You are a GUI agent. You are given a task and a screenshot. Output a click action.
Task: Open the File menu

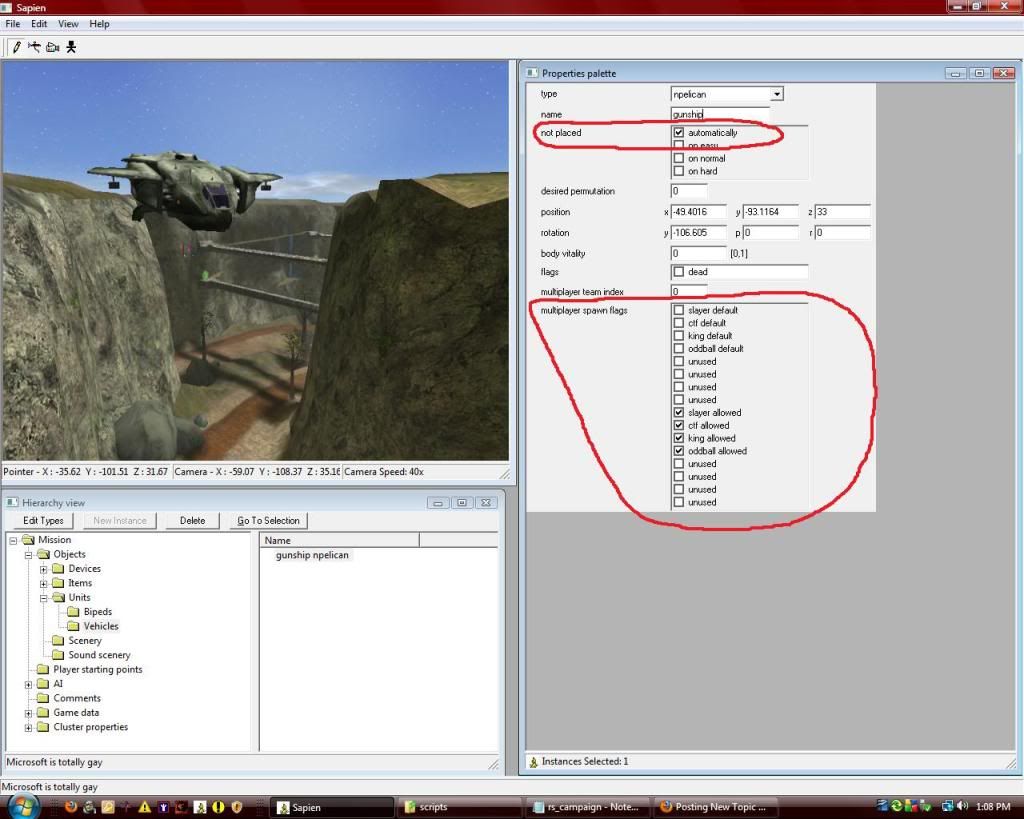(x=12, y=24)
